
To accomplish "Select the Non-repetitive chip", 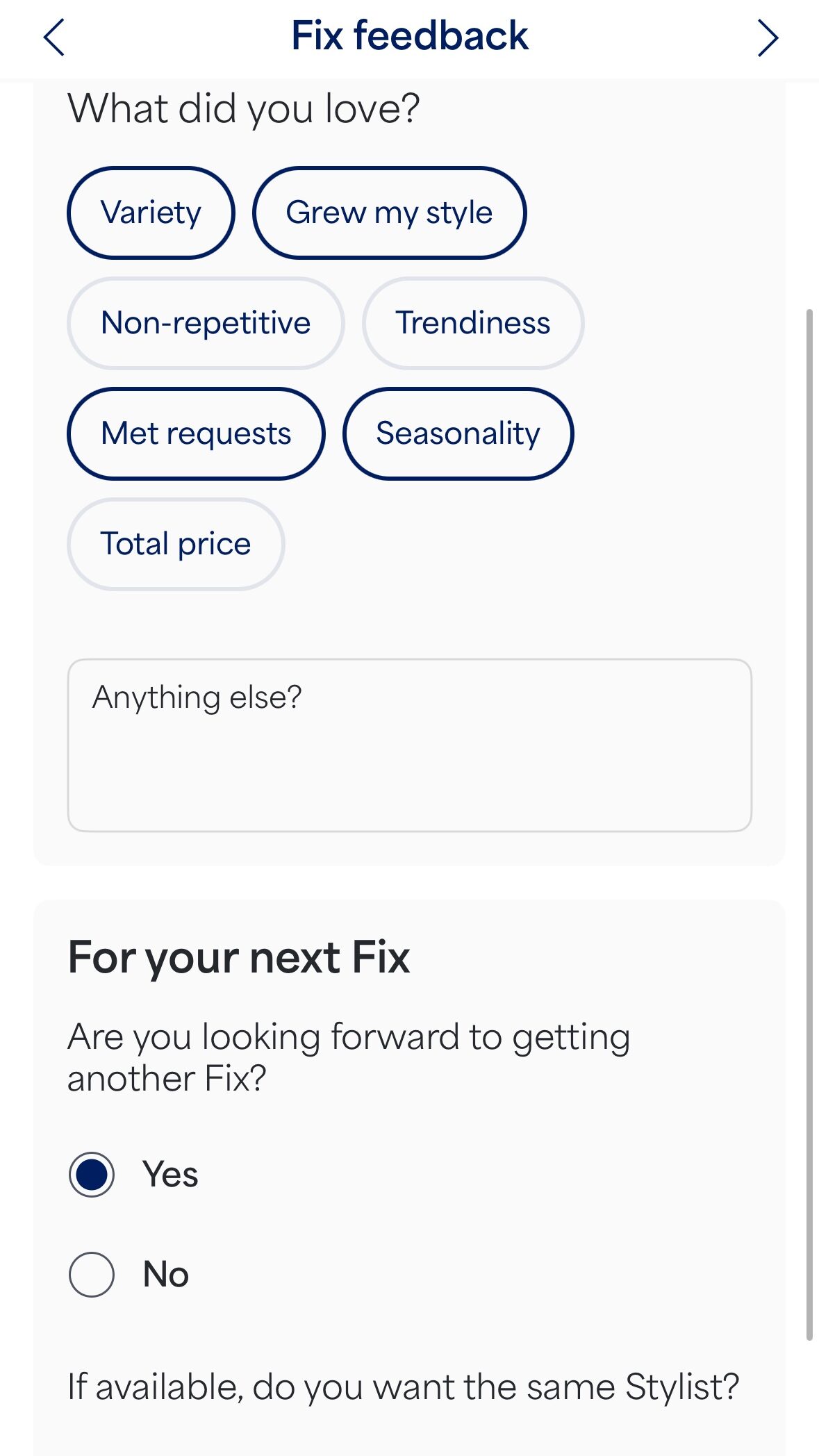I will (206, 323).
